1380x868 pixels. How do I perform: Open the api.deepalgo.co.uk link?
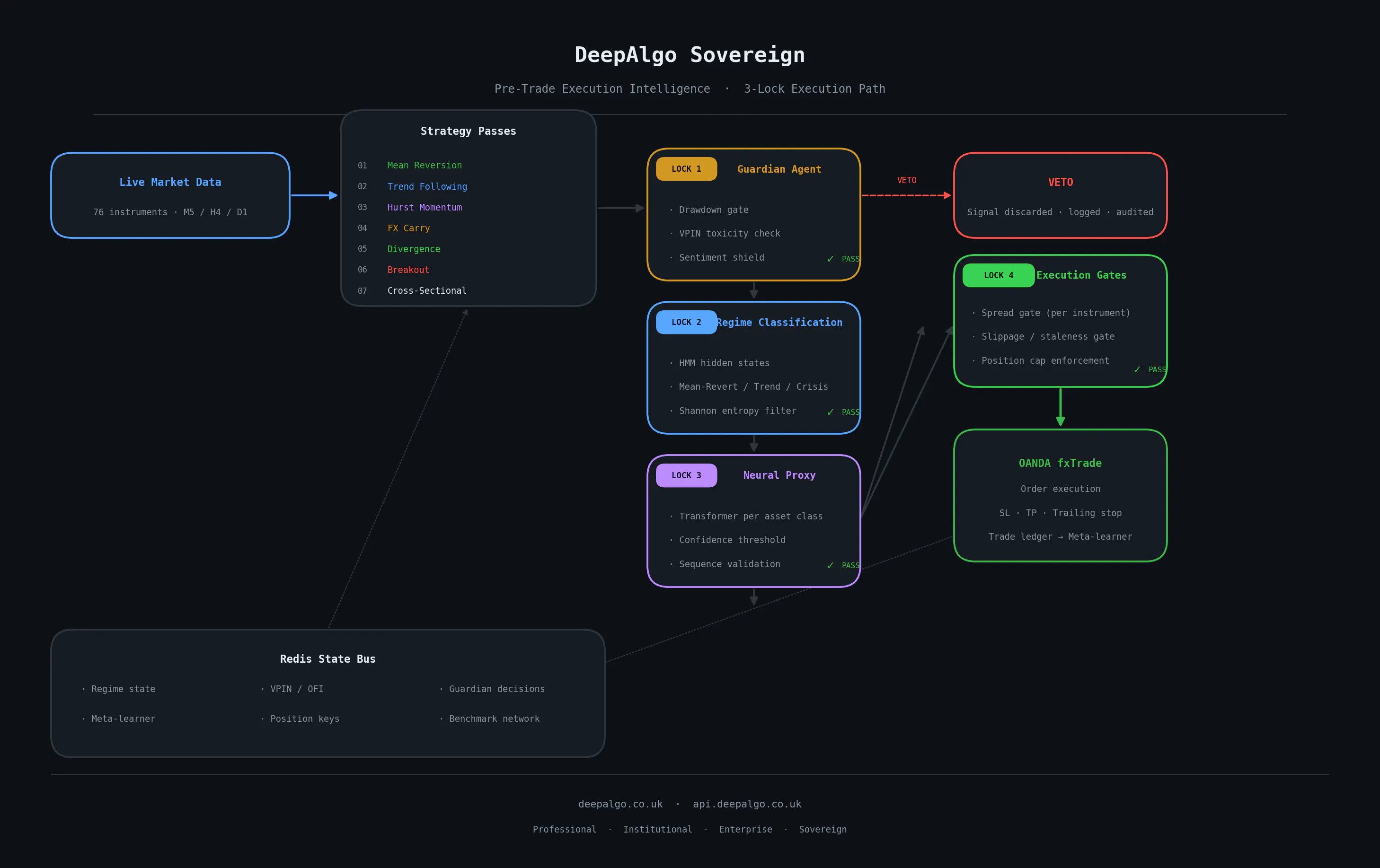(x=747, y=805)
